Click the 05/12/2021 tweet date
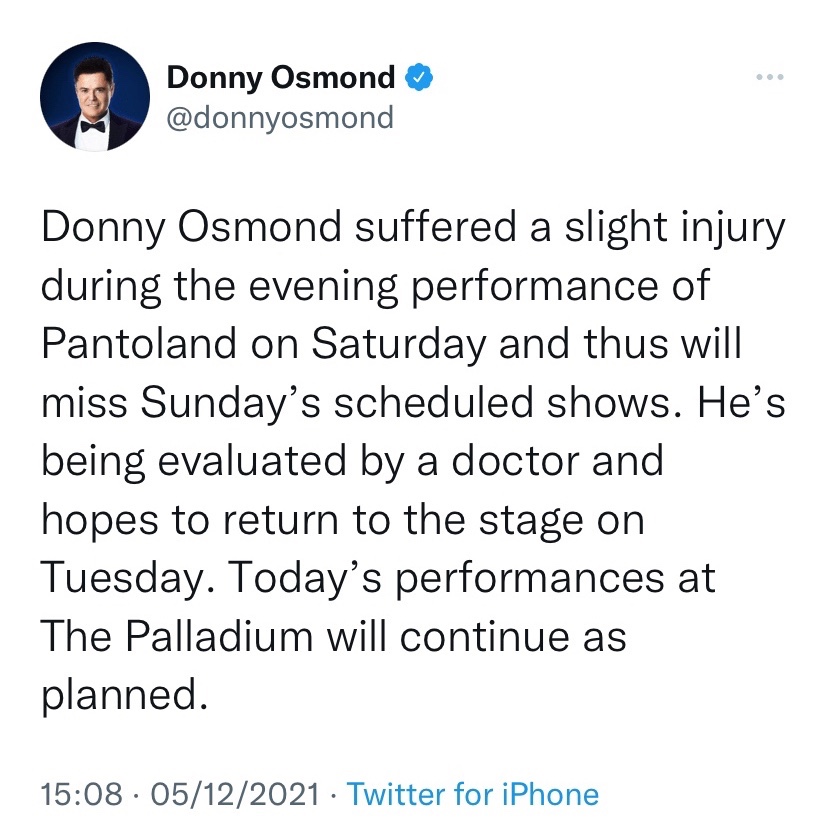 click(x=234, y=795)
